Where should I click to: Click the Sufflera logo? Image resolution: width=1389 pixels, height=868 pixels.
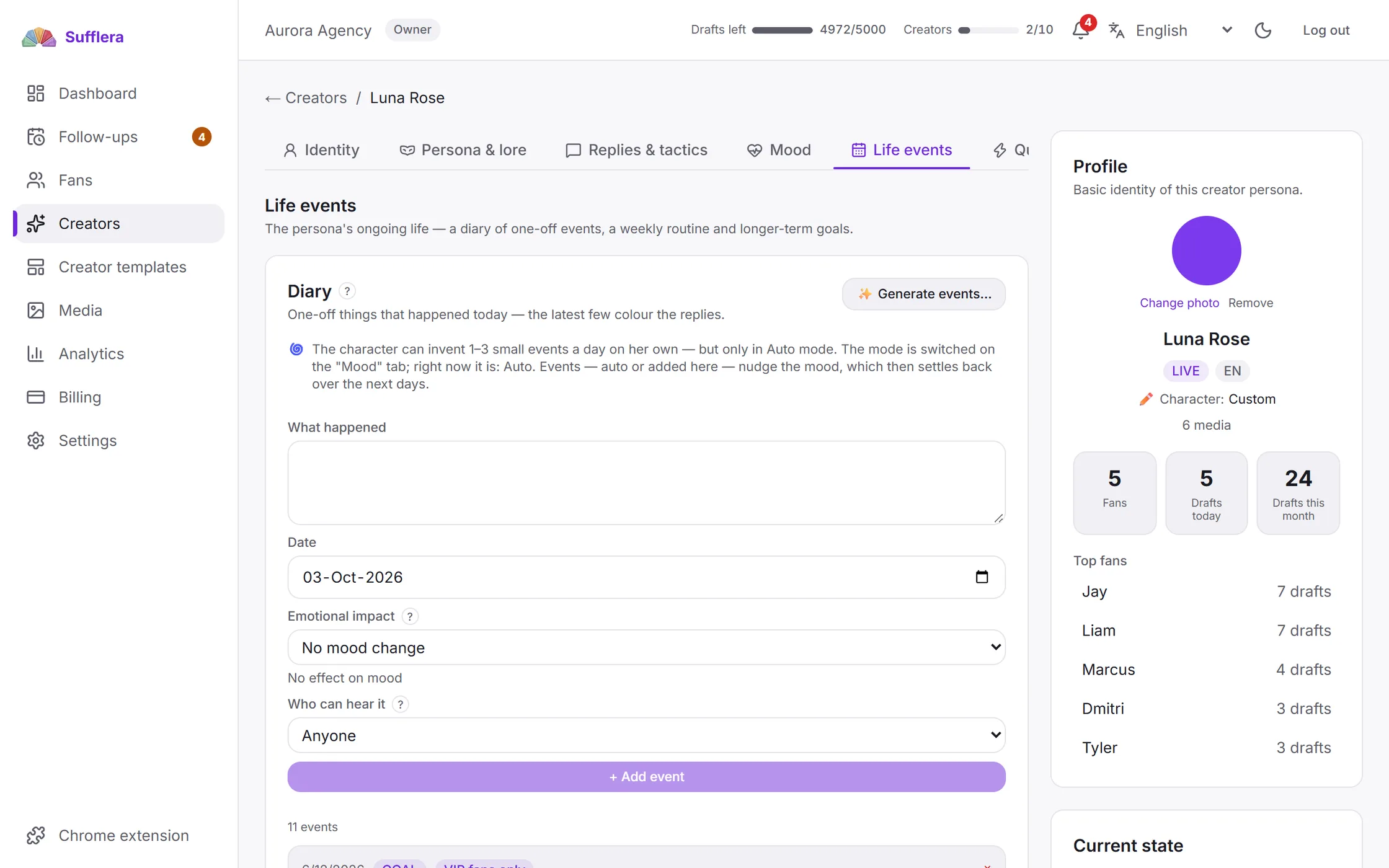73,37
